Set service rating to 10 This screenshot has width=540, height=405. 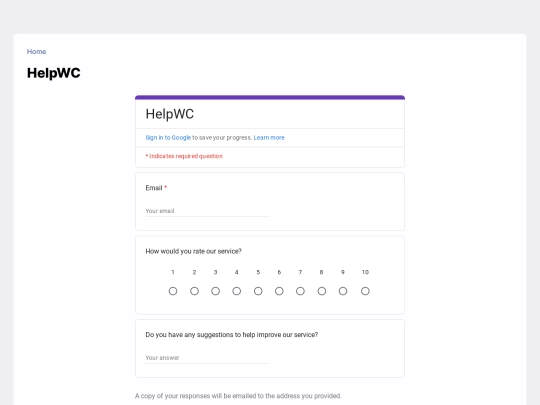365,291
